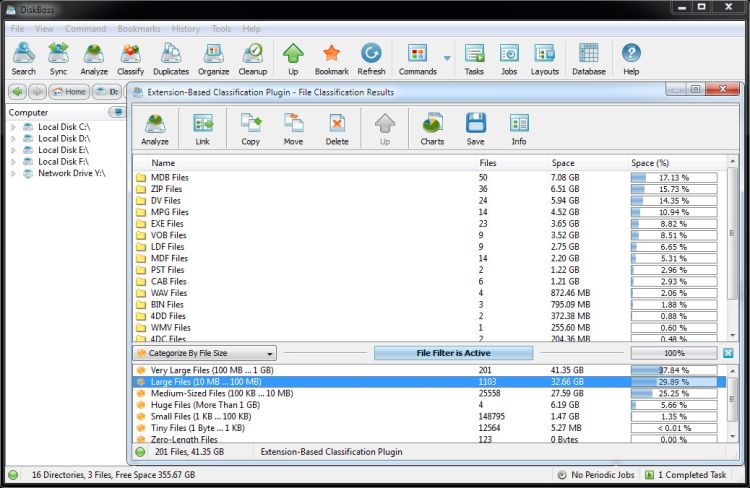Image resolution: width=750 pixels, height=488 pixels.
Task: Open the Tools menu
Action: [221, 29]
